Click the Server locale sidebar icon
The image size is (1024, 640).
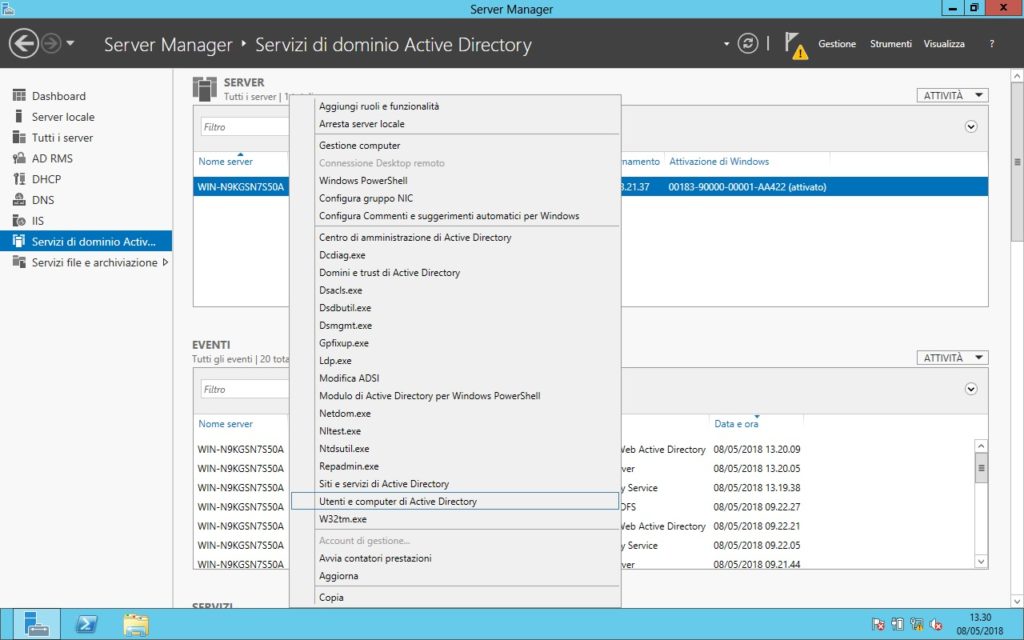tap(19, 116)
